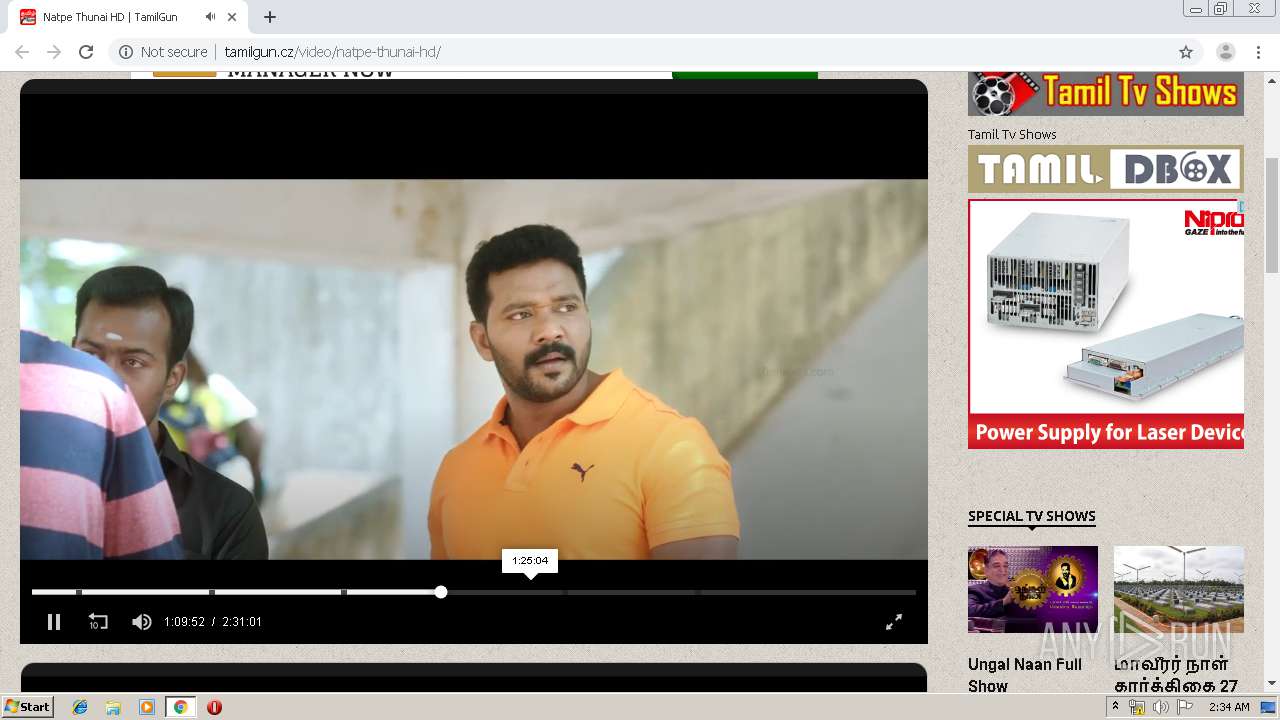Click the video current time 1:09:52
Screen dimensions: 1280x720
tap(184, 622)
